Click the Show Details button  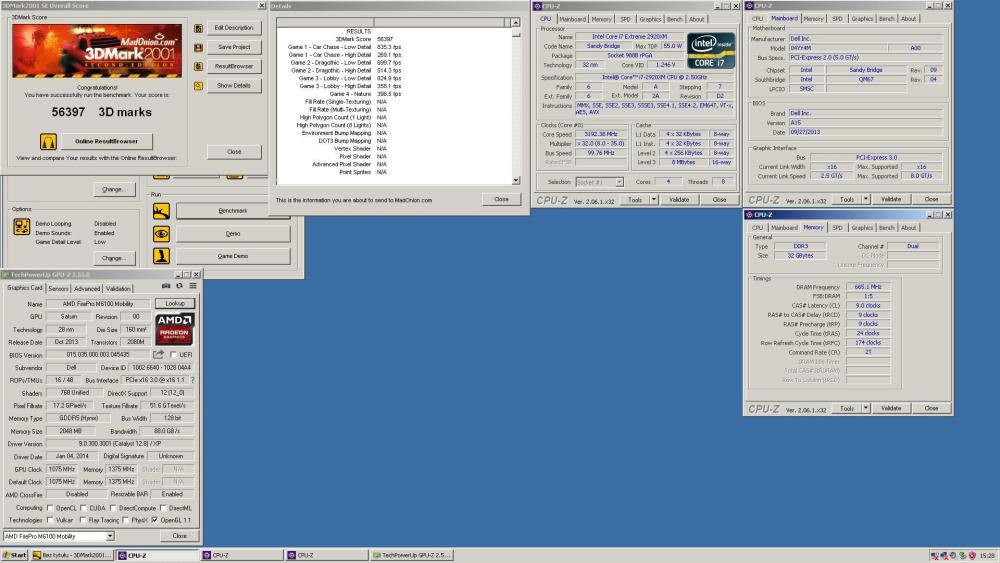(x=234, y=85)
